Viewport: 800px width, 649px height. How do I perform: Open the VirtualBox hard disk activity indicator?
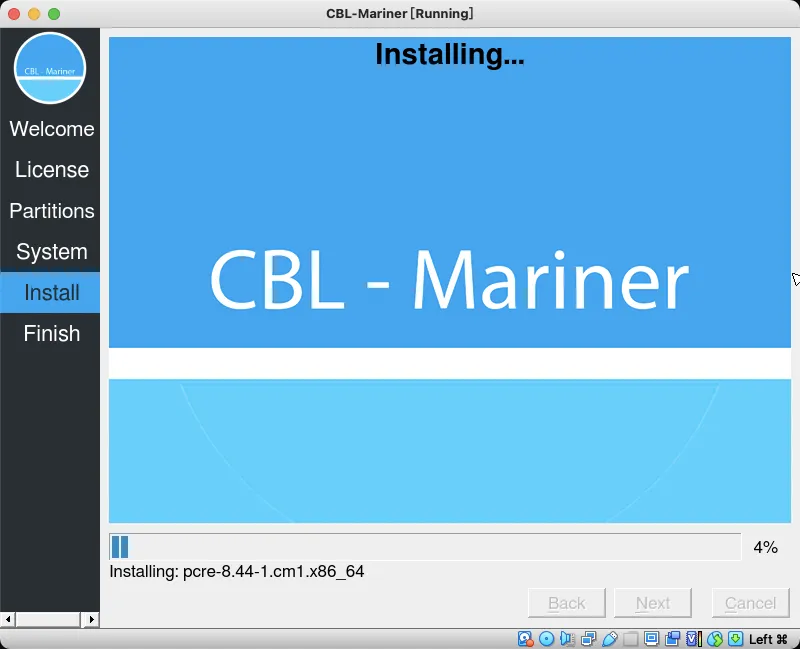pyautogui.click(x=523, y=638)
